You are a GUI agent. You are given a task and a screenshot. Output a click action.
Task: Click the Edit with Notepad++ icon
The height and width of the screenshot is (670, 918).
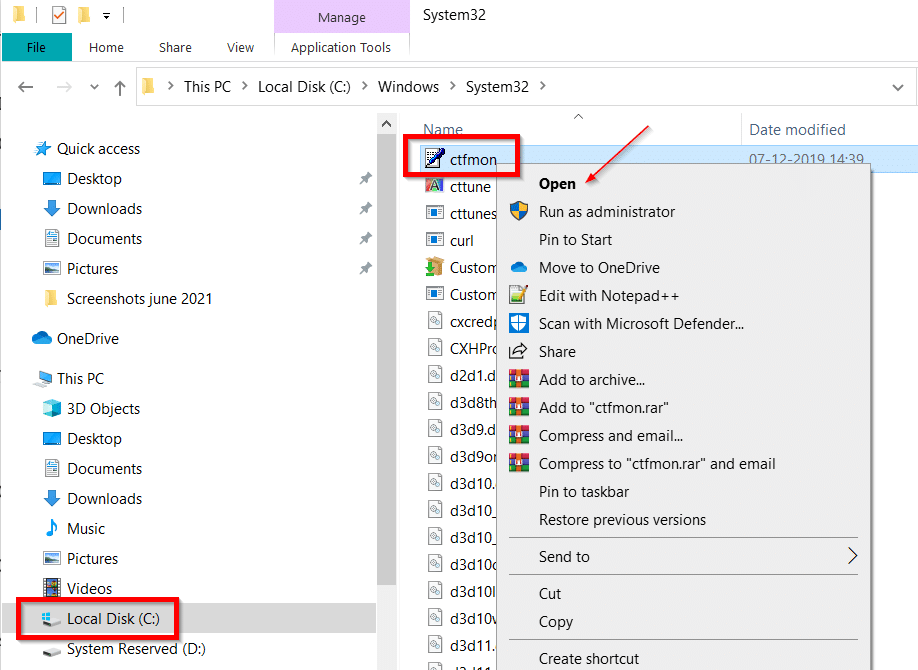519,294
